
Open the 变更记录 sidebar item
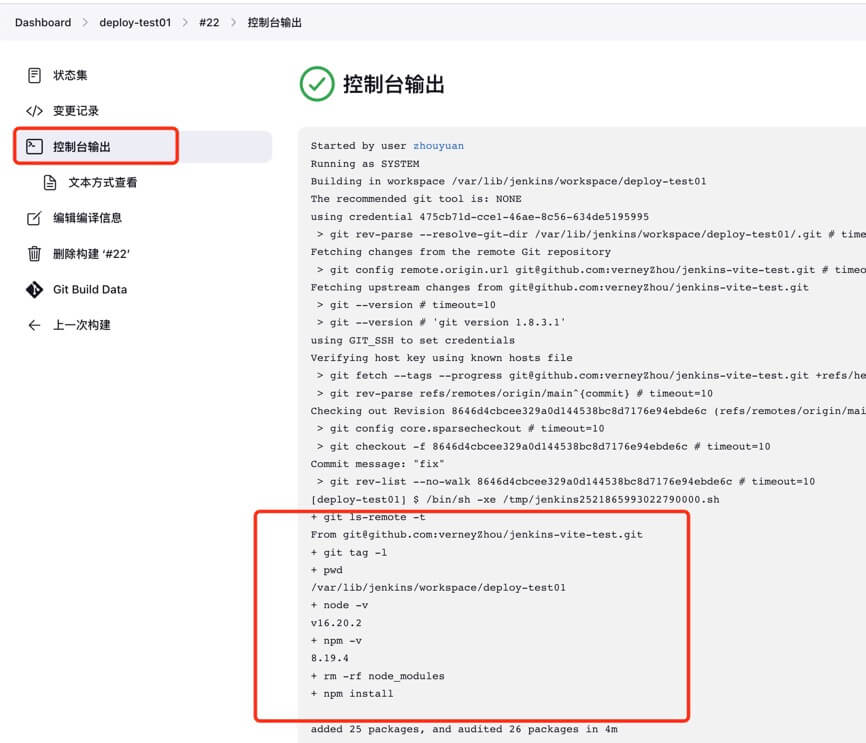tap(76, 111)
